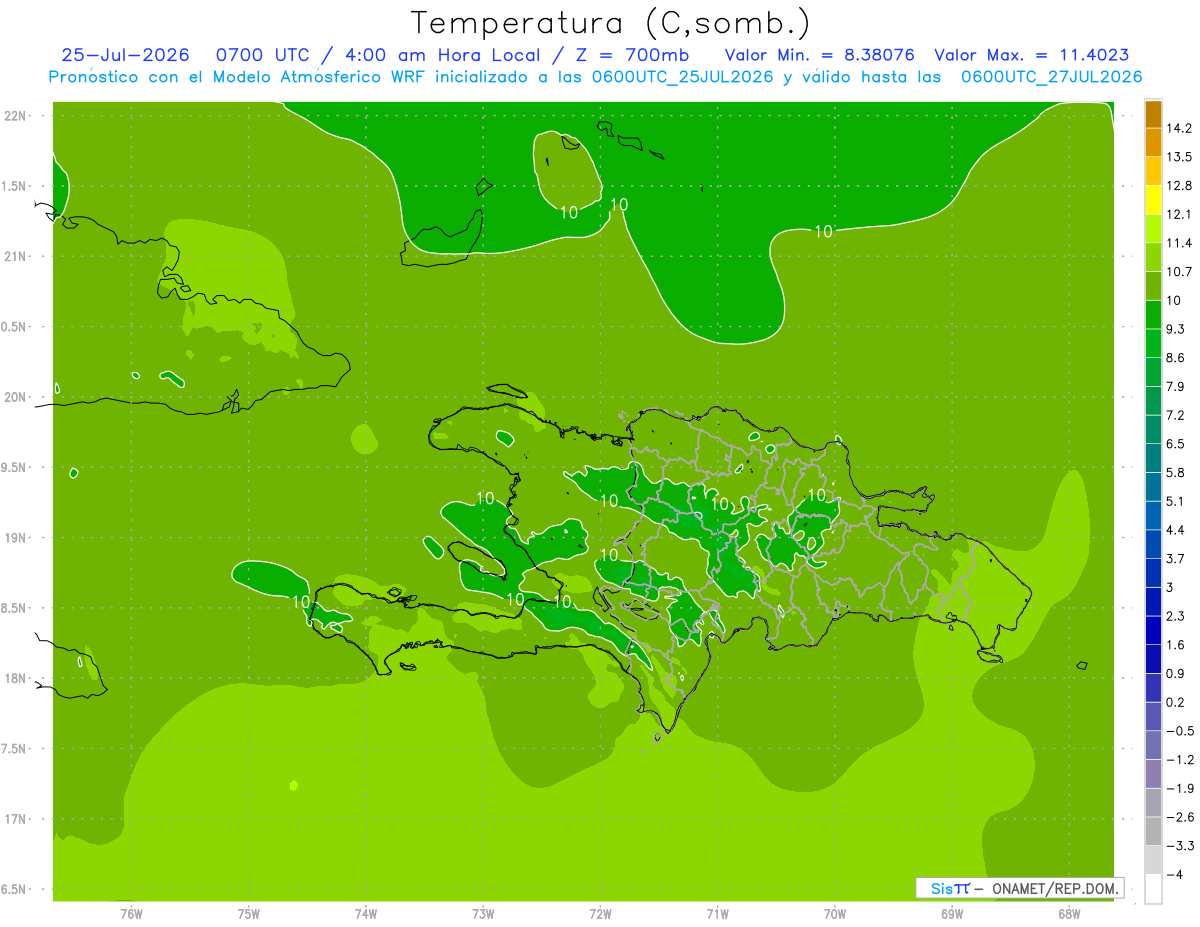Select the "Z = 700mb" level text

(x=631, y=55)
